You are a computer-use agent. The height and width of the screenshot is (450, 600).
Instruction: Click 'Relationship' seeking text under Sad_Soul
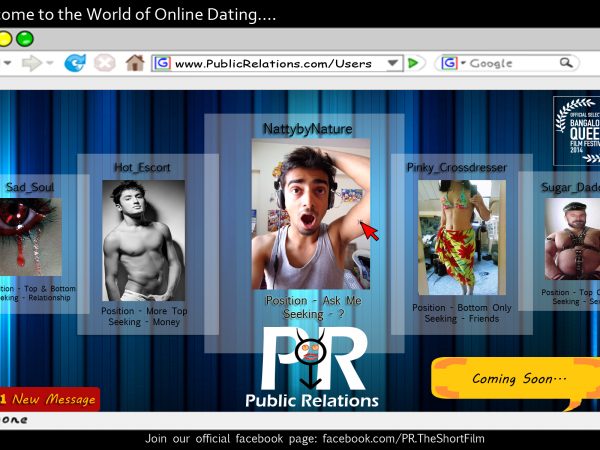(x=49, y=298)
